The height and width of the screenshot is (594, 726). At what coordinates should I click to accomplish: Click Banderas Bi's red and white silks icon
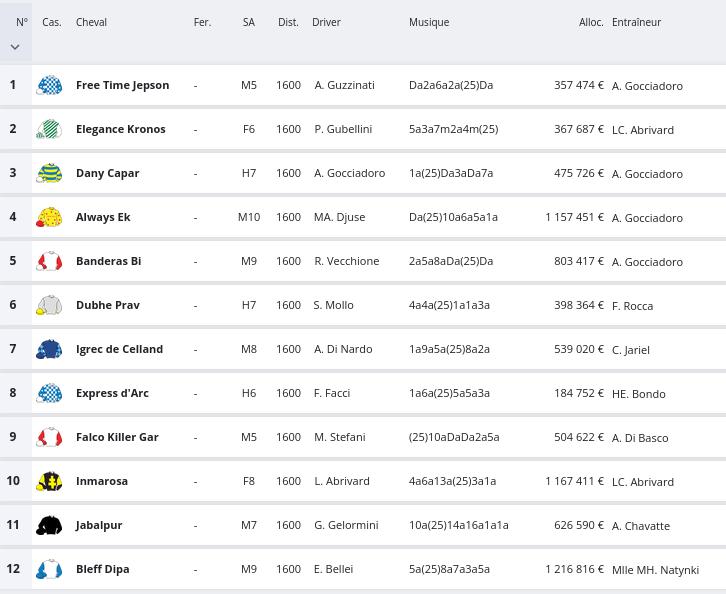49,262
